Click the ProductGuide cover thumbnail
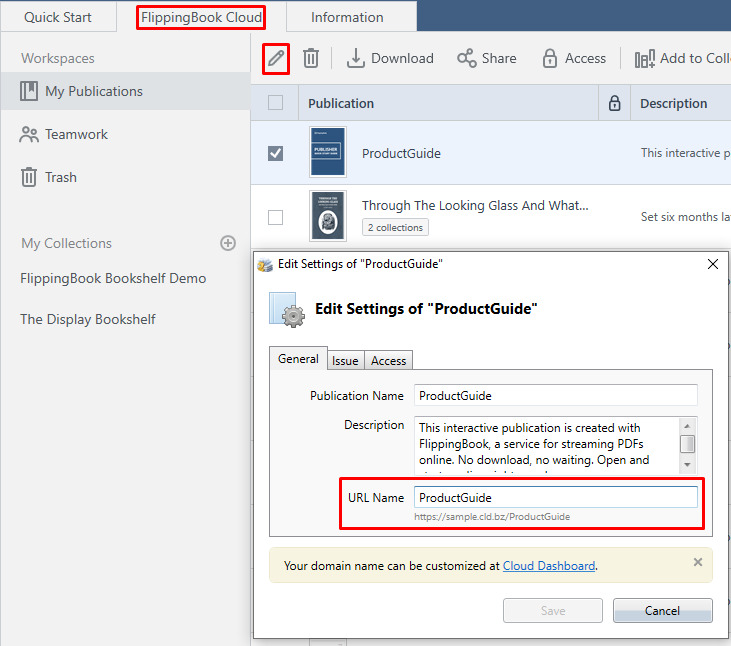This screenshot has width=731, height=646. pyautogui.click(x=328, y=152)
